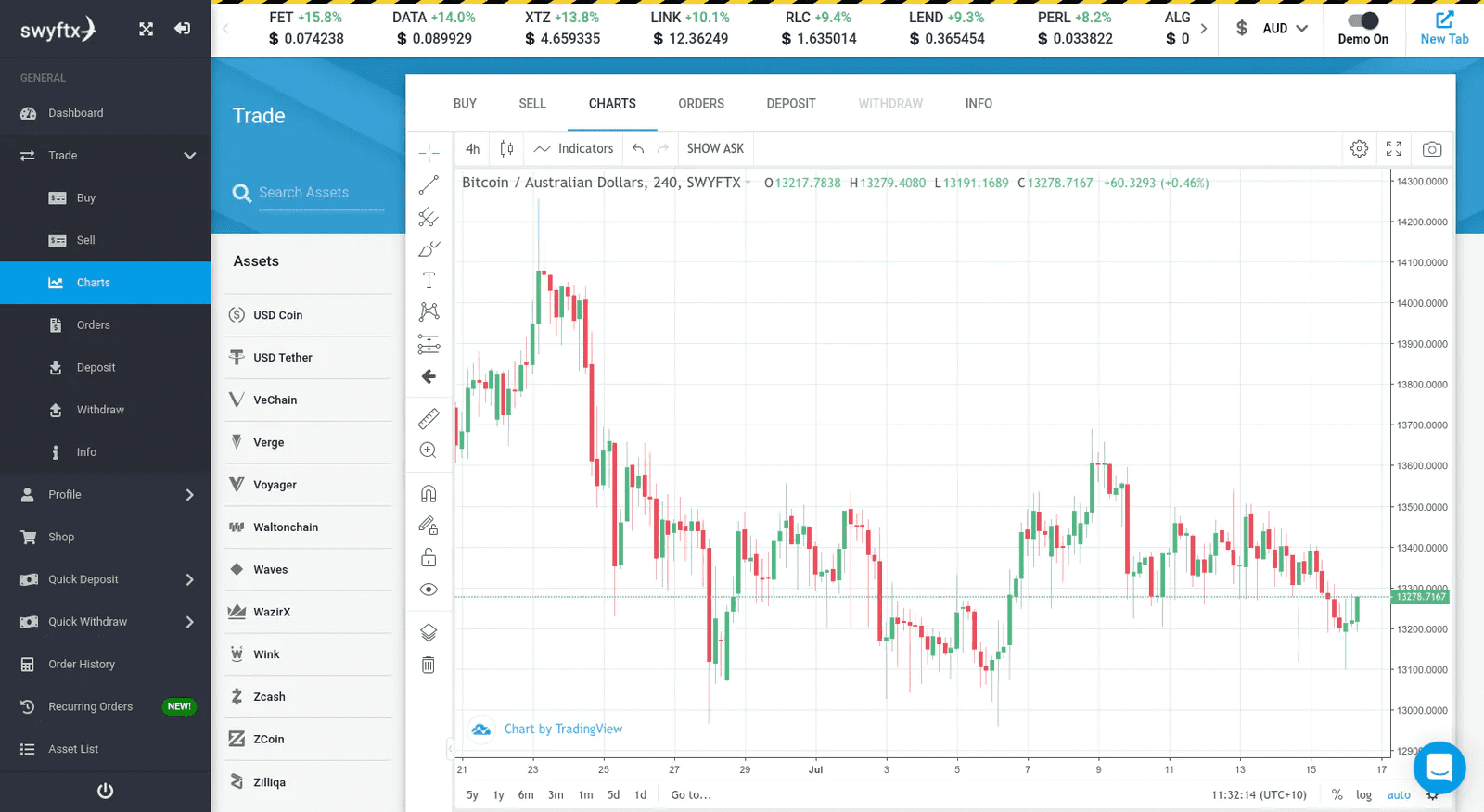Click the Search Assets field
This screenshot has height=812, width=1484.
pyautogui.click(x=320, y=193)
